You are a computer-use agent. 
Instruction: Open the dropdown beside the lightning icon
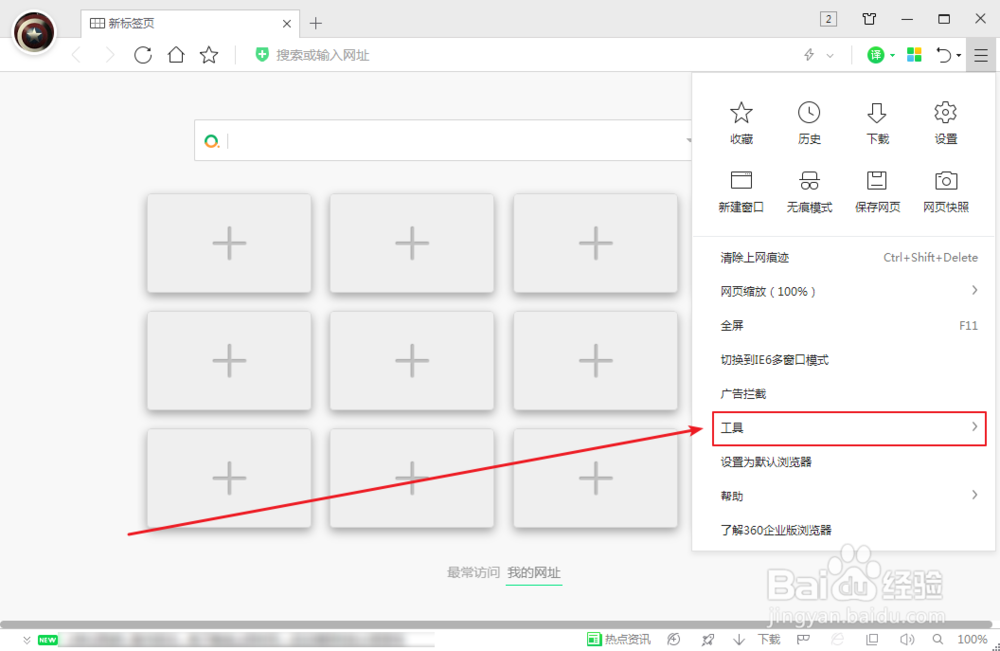832,55
